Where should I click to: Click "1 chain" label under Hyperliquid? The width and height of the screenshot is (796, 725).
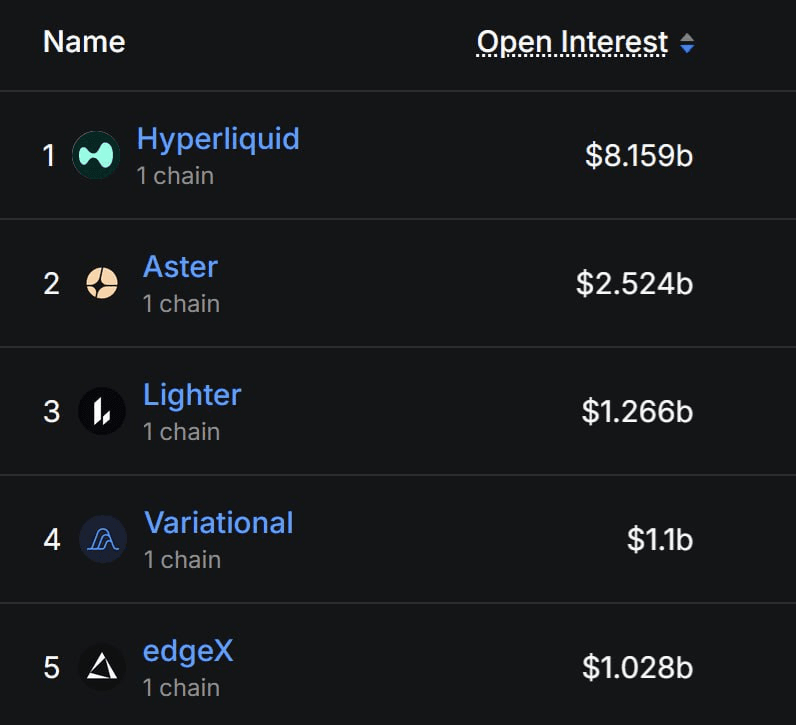(175, 176)
